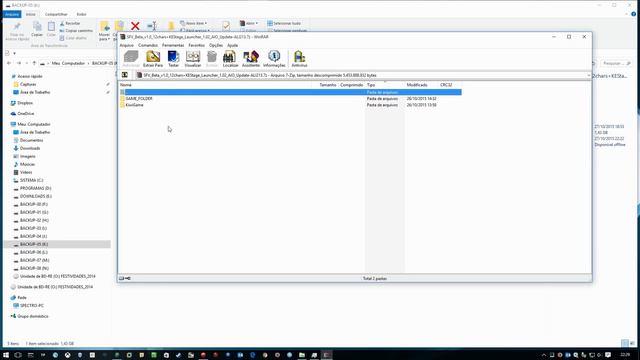The width and height of the screenshot is (640, 360).
Task: Click the red X delete icon in Explorer ribbon
Action: pyautogui.click(x=135, y=26)
